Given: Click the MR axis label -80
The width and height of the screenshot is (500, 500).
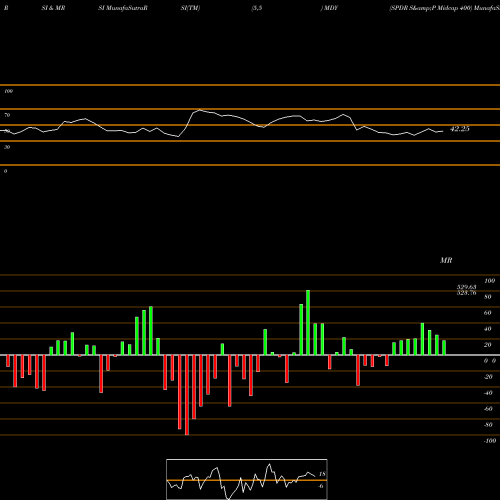Looking at the screenshot, I should pyautogui.click(x=488, y=425).
